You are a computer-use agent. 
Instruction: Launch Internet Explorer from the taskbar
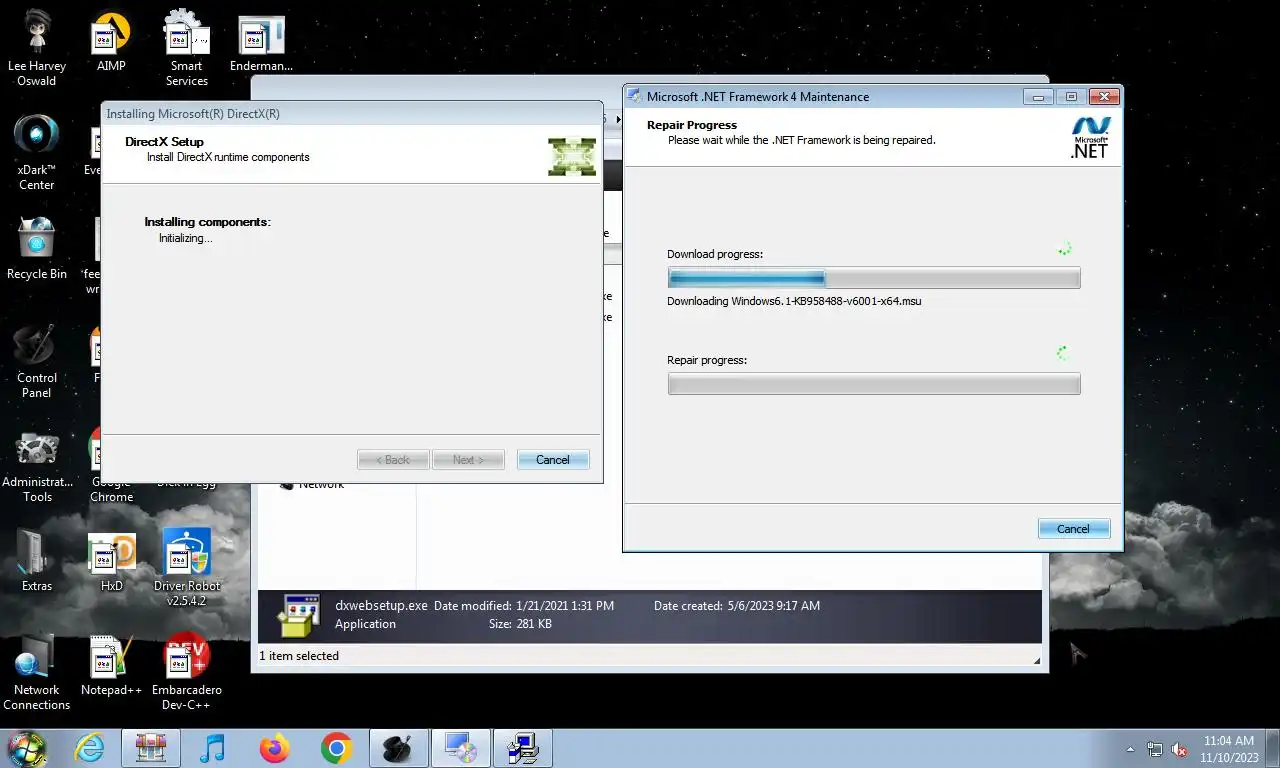click(x=89, y=748)
